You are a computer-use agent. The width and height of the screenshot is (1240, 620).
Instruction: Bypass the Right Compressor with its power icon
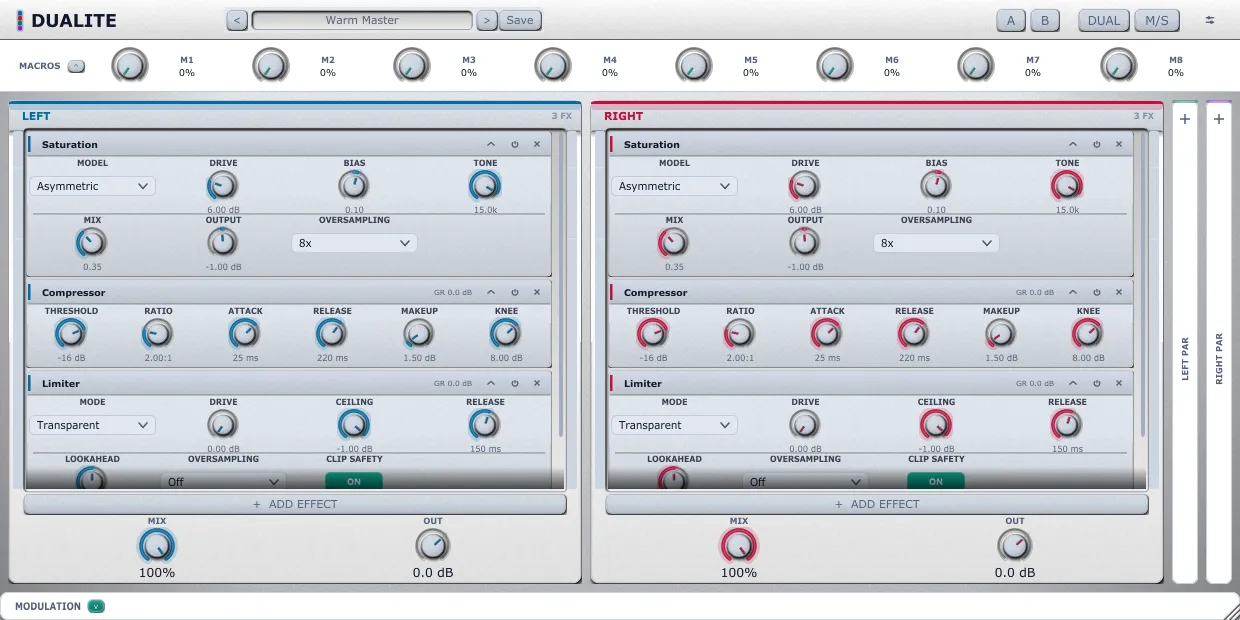[x=1097, y=292]
